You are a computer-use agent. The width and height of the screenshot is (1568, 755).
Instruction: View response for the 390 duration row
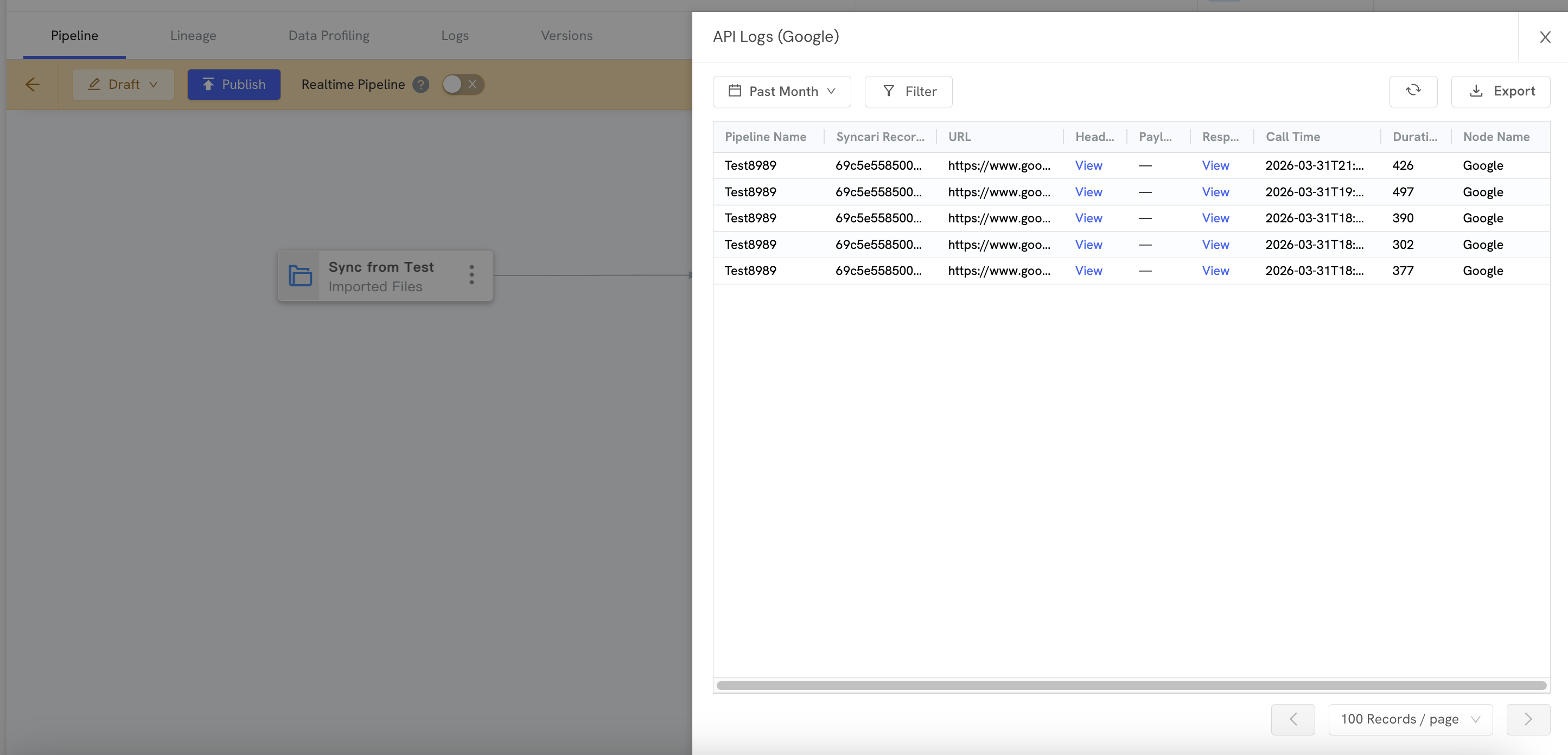tap(1215, 218)
